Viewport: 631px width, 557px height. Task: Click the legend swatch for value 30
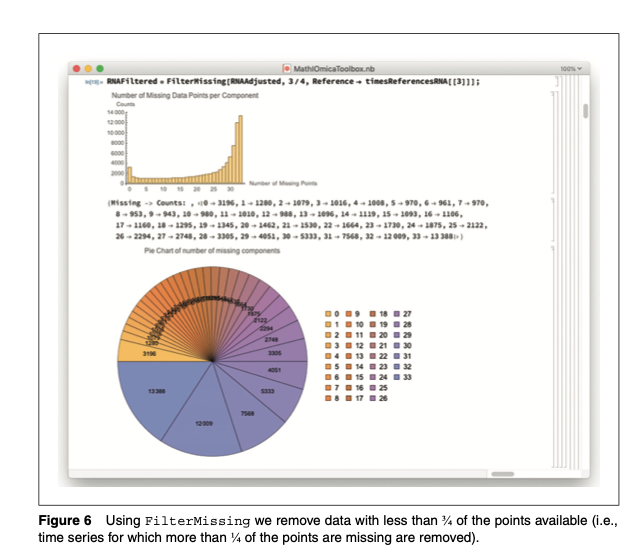[397, 345]
